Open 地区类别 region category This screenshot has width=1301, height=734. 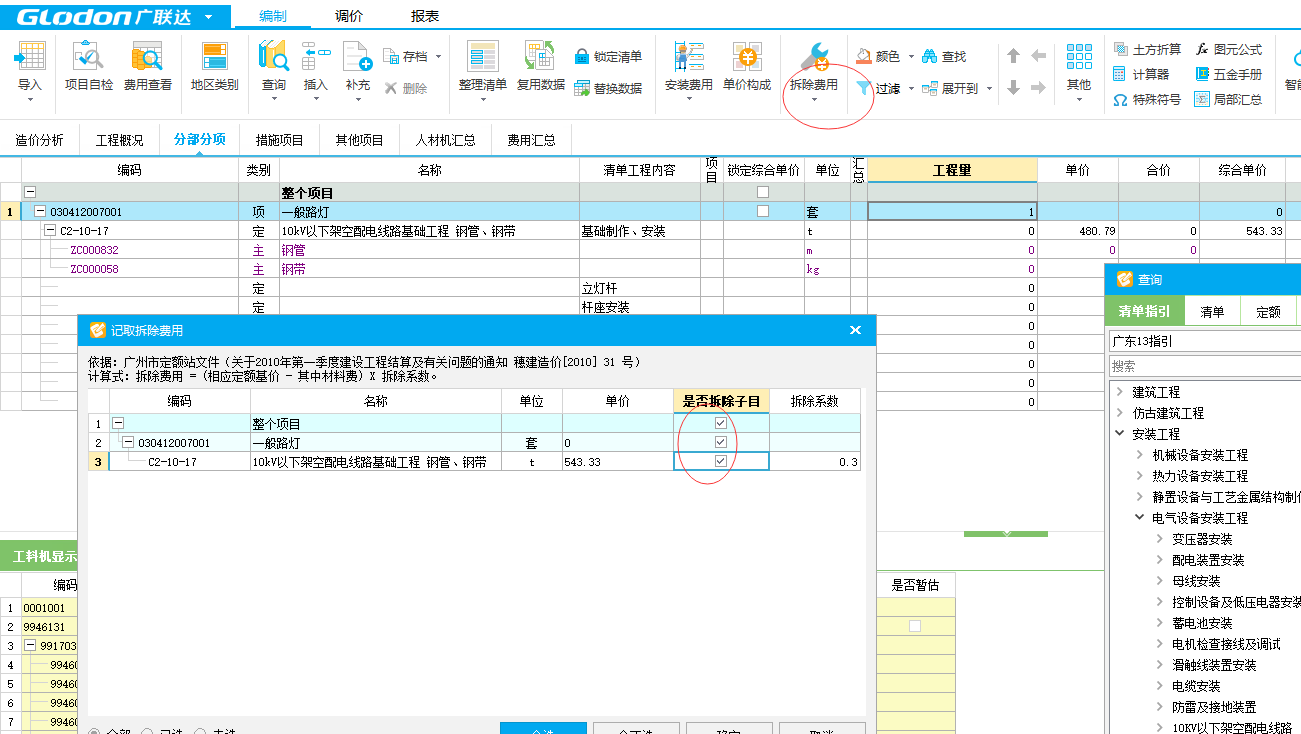click(215, 66)
